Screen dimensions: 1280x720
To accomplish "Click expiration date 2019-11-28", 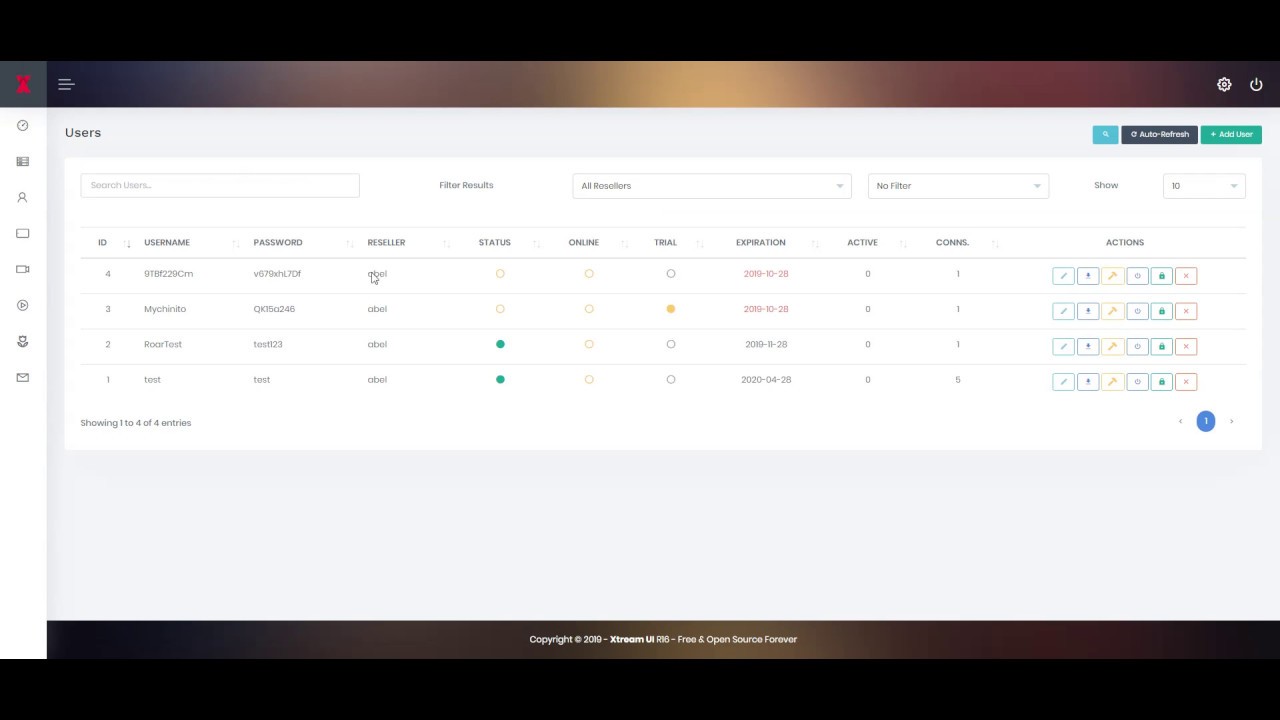I will click(x=766, y=344).
